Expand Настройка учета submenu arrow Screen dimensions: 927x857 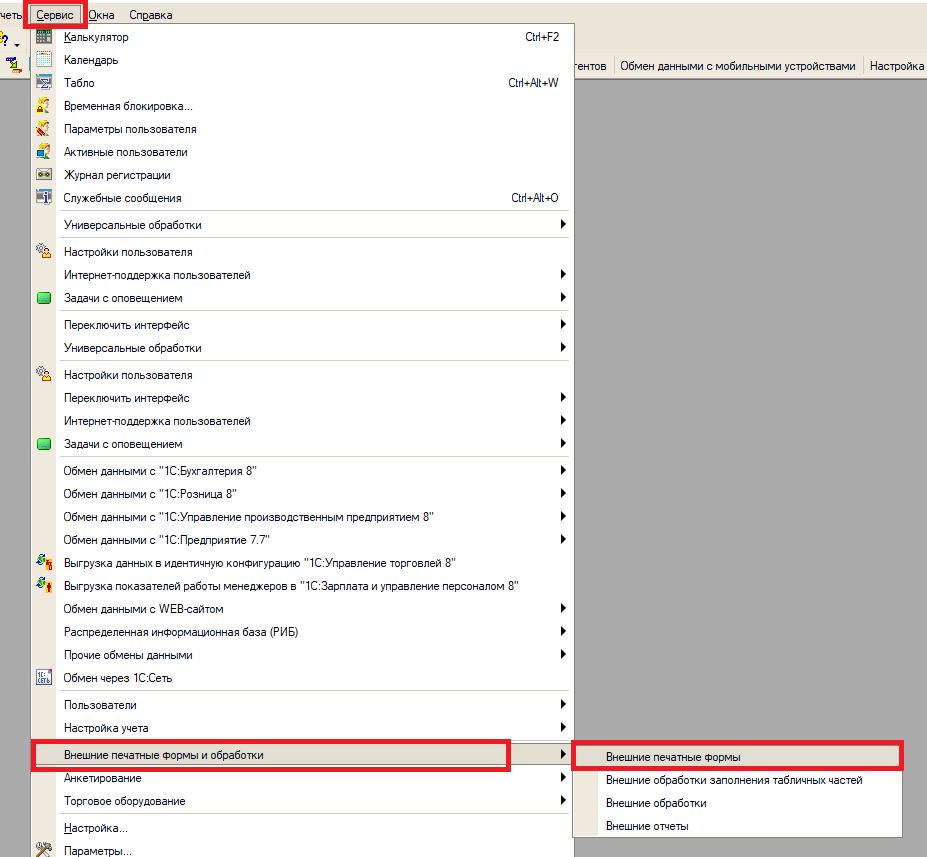pyautogui.click(x=563, y=727)
